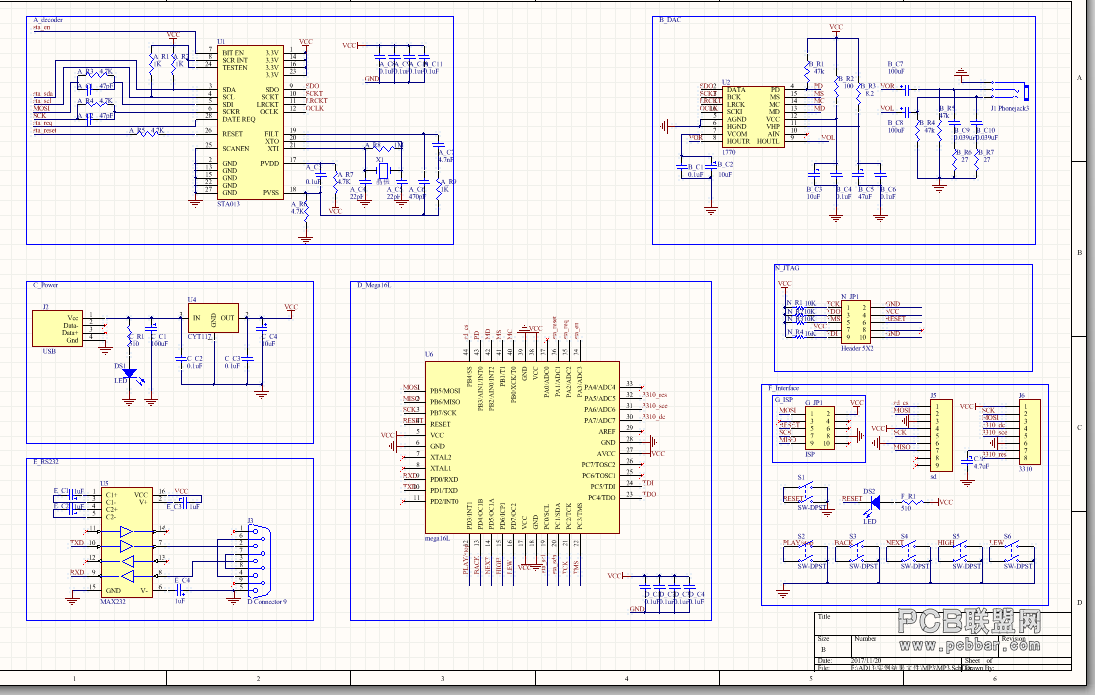Select the ISP header G_JP1

[x=820, y=428]
